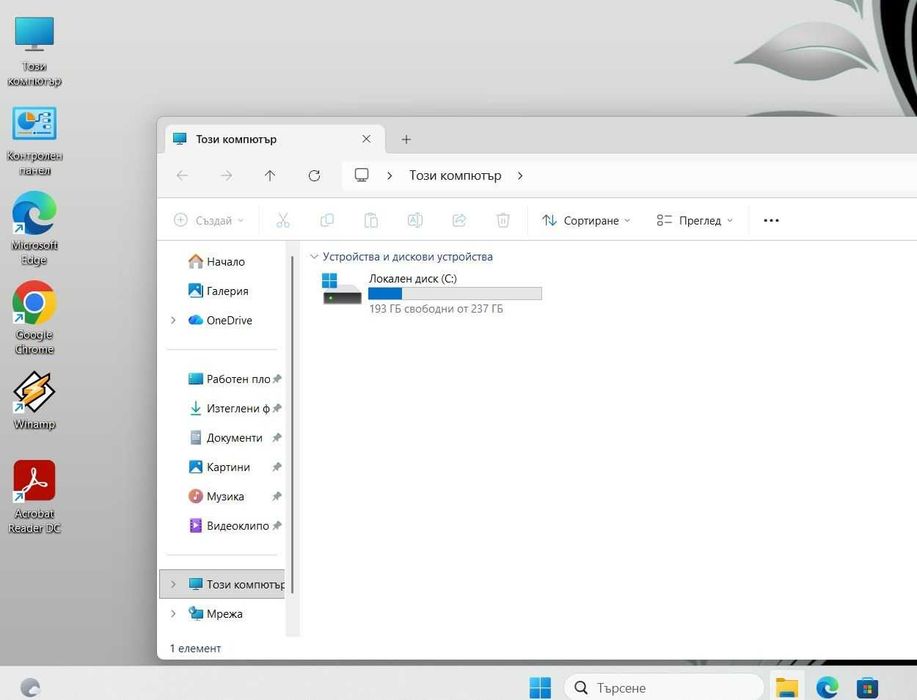The width and height of the screenshot is (917, 700).
Task: Go to Изтеглени файлове in sidebar
Action: point(229,408)
